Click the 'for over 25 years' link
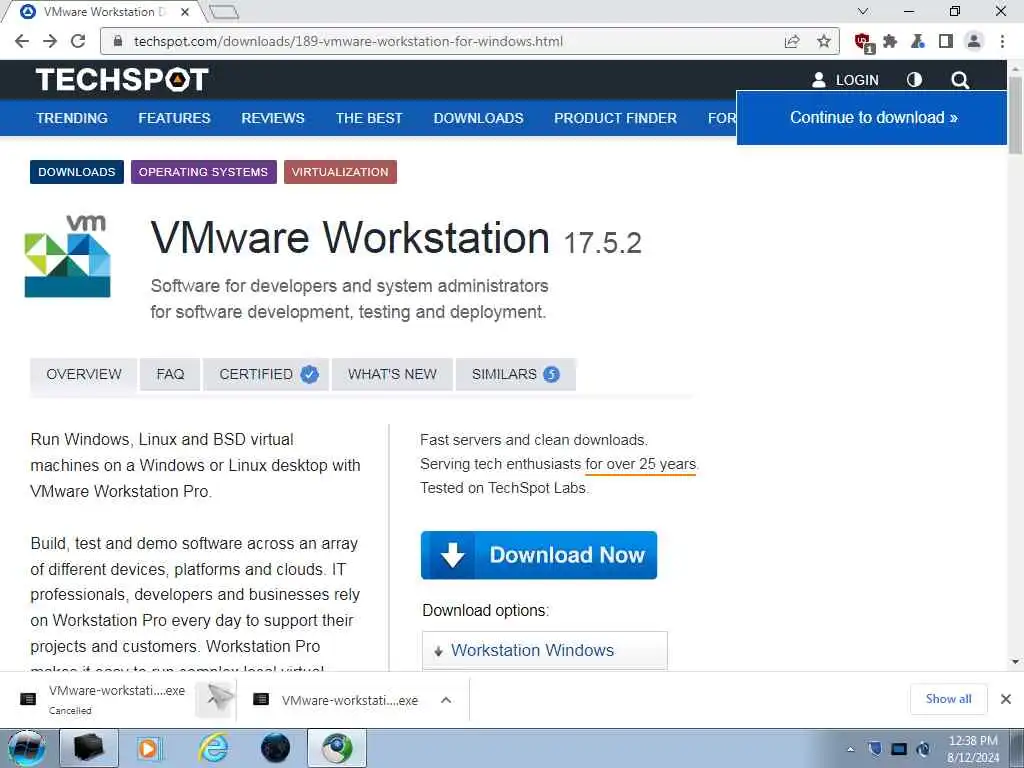This screenshot has width=1024, height=768. tap(641, 464)
